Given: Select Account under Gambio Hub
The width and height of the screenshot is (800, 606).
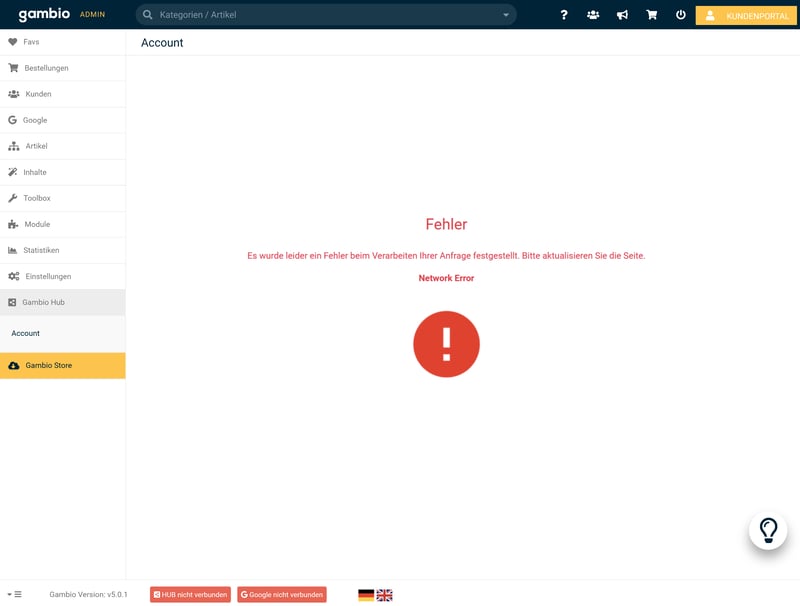Looking at the screenshot, I should click(26, 333).
